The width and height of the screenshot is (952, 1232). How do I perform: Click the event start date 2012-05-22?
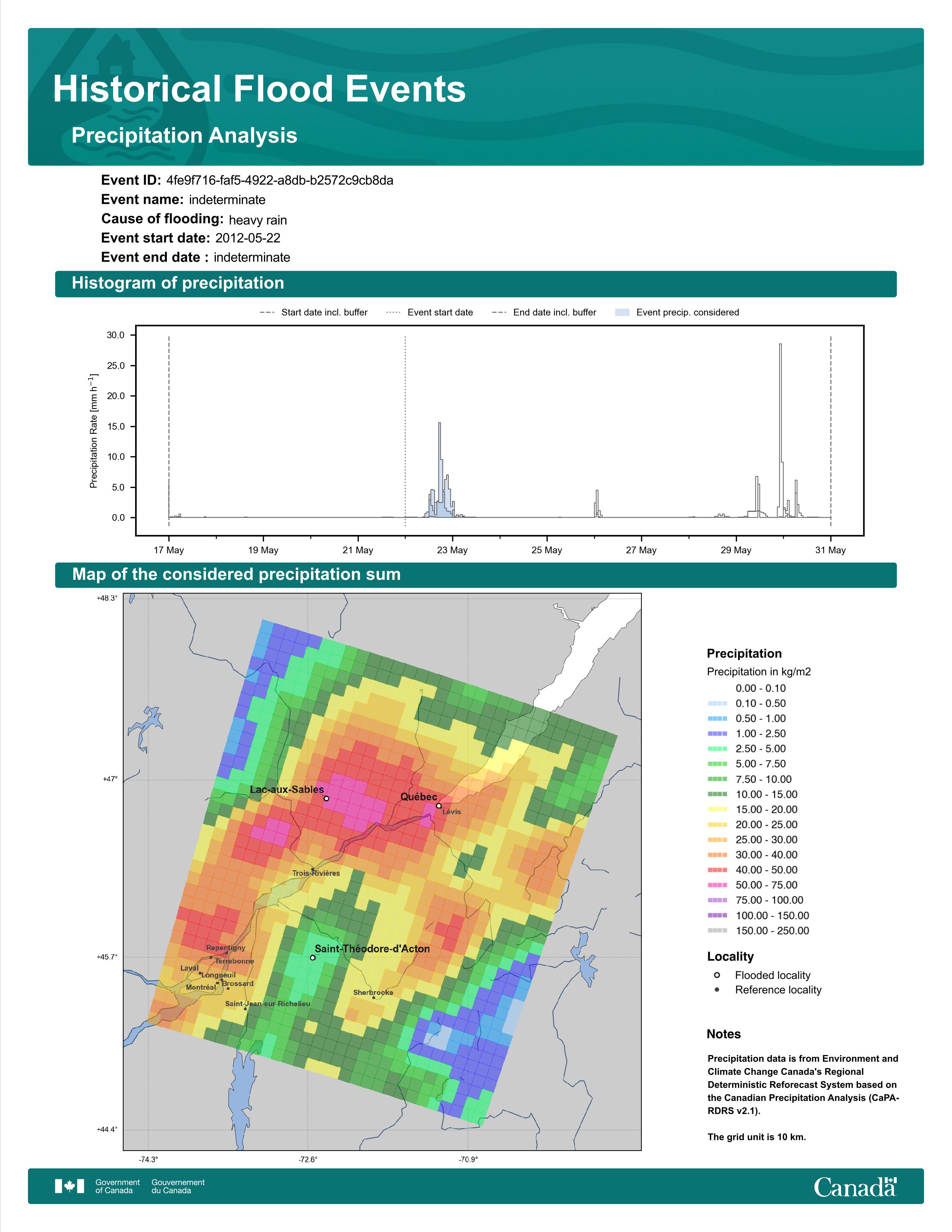[x=248, y=238]
